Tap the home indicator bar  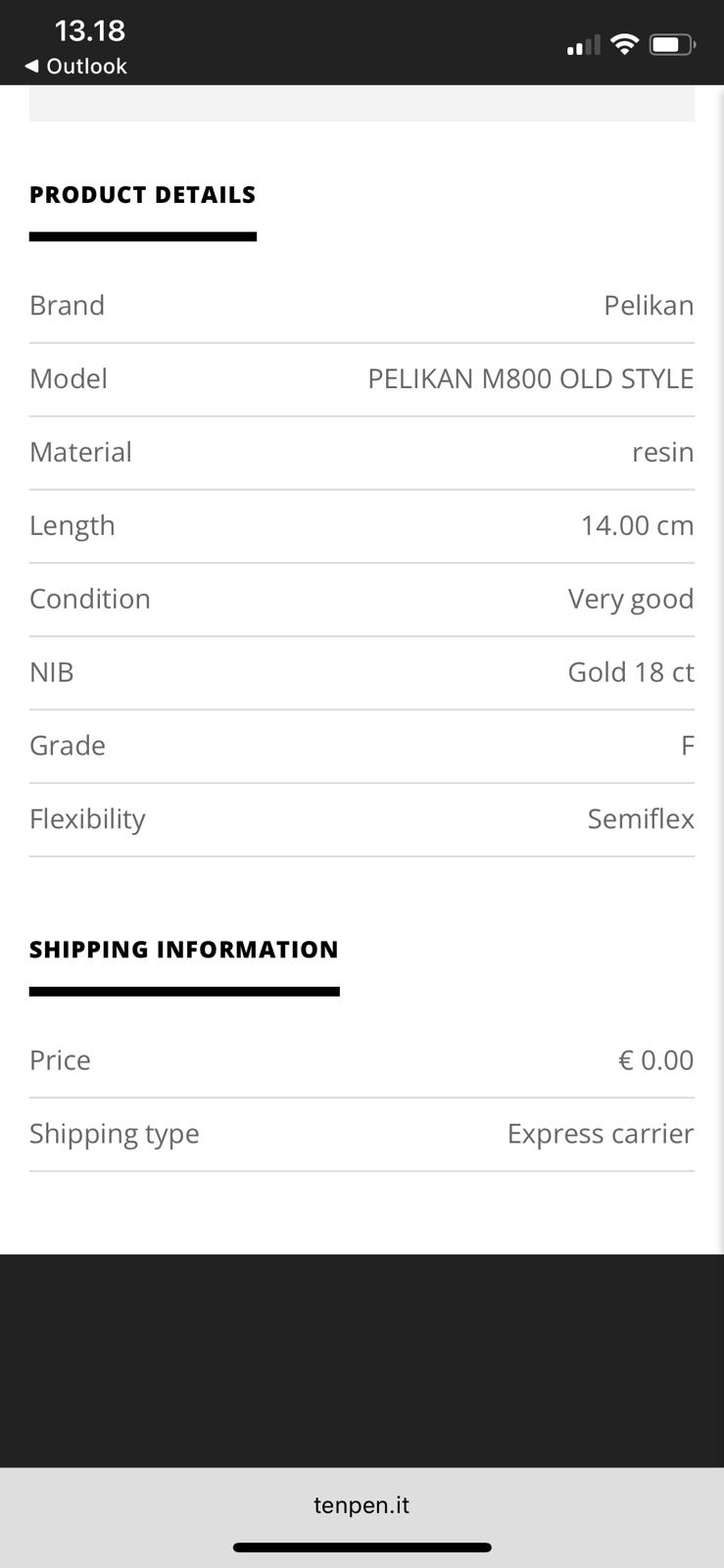[x=362, y=1547]
